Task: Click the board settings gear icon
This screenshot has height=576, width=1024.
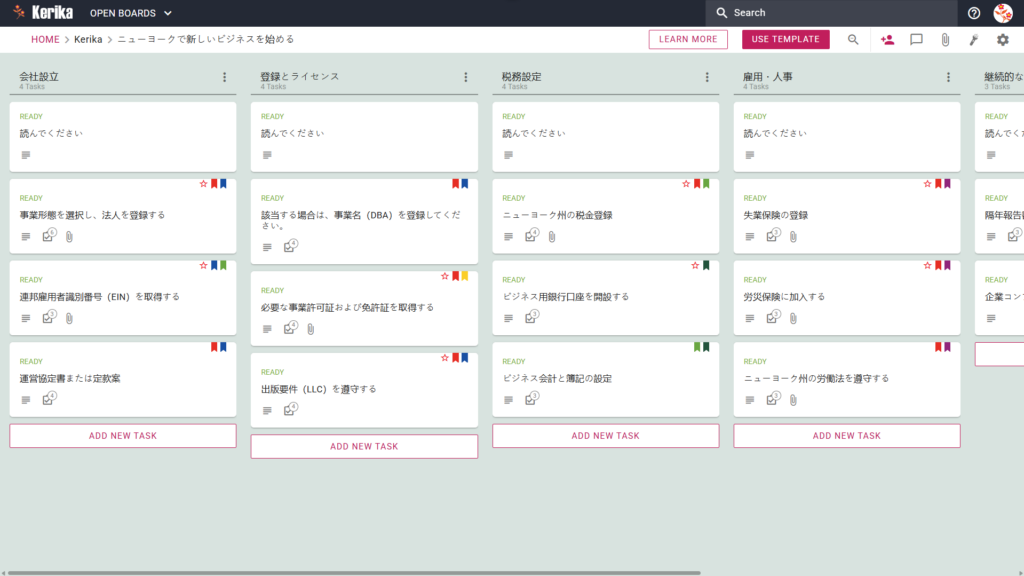Action: click(1002, 39)
